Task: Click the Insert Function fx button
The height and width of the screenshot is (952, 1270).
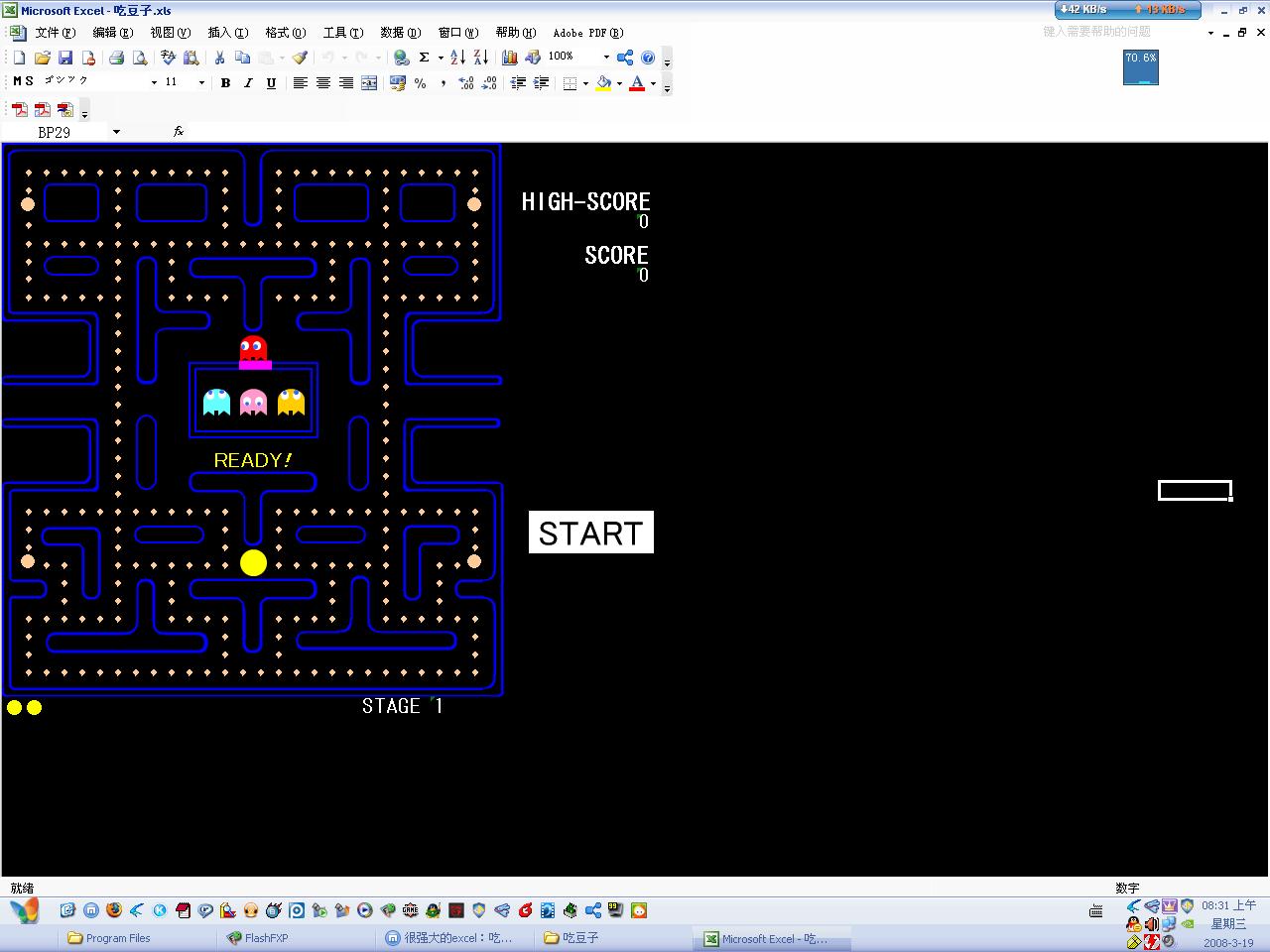Action: 179,131
